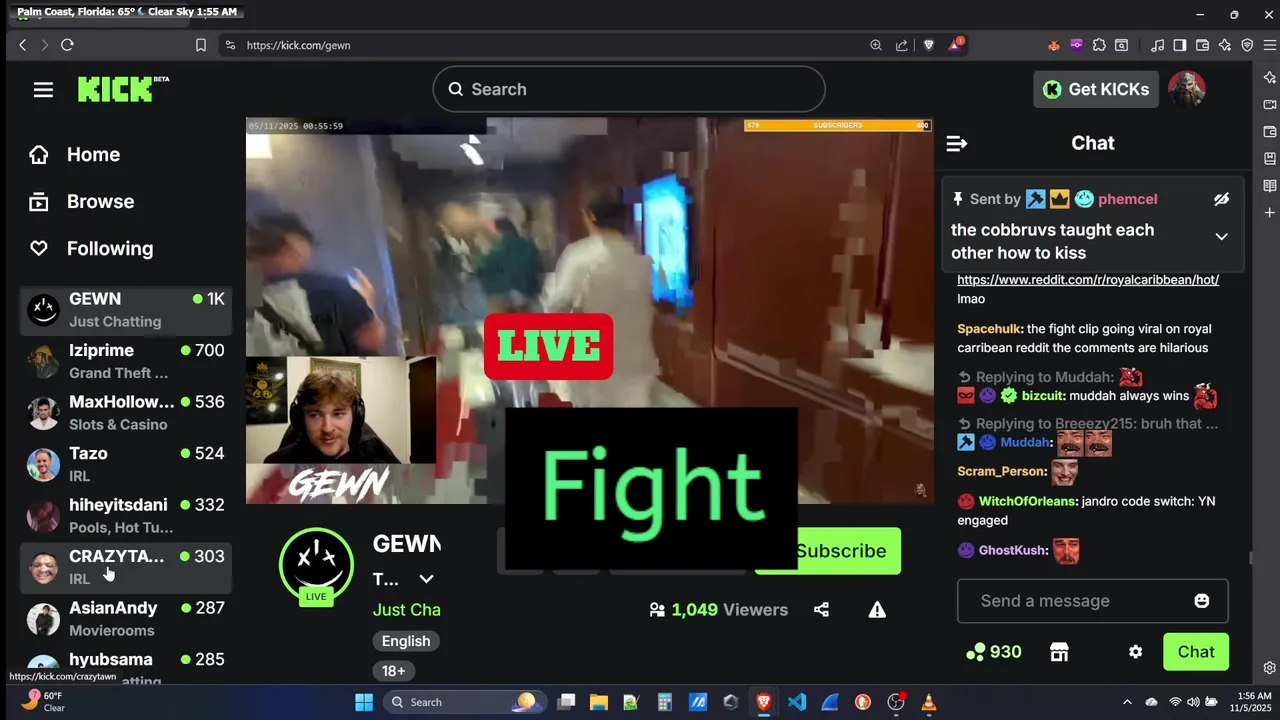
Task: Click username WitchOfOrleans in chat
Action: click(x=1027, y=501)
